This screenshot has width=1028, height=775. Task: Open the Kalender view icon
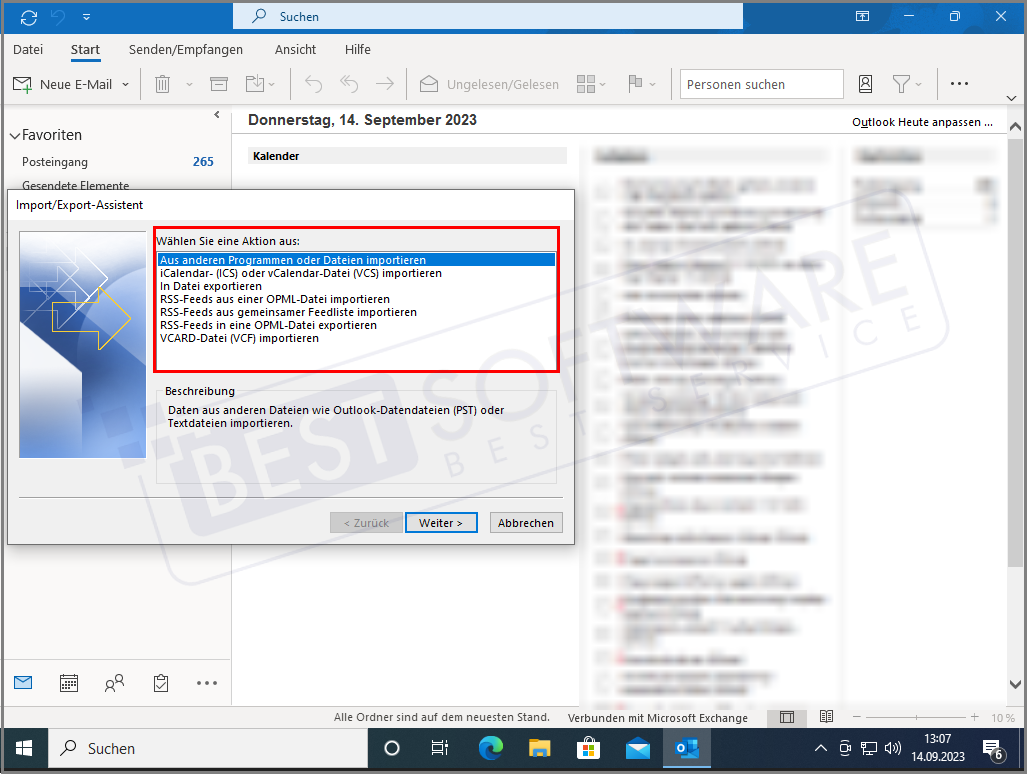pos(68,683)
